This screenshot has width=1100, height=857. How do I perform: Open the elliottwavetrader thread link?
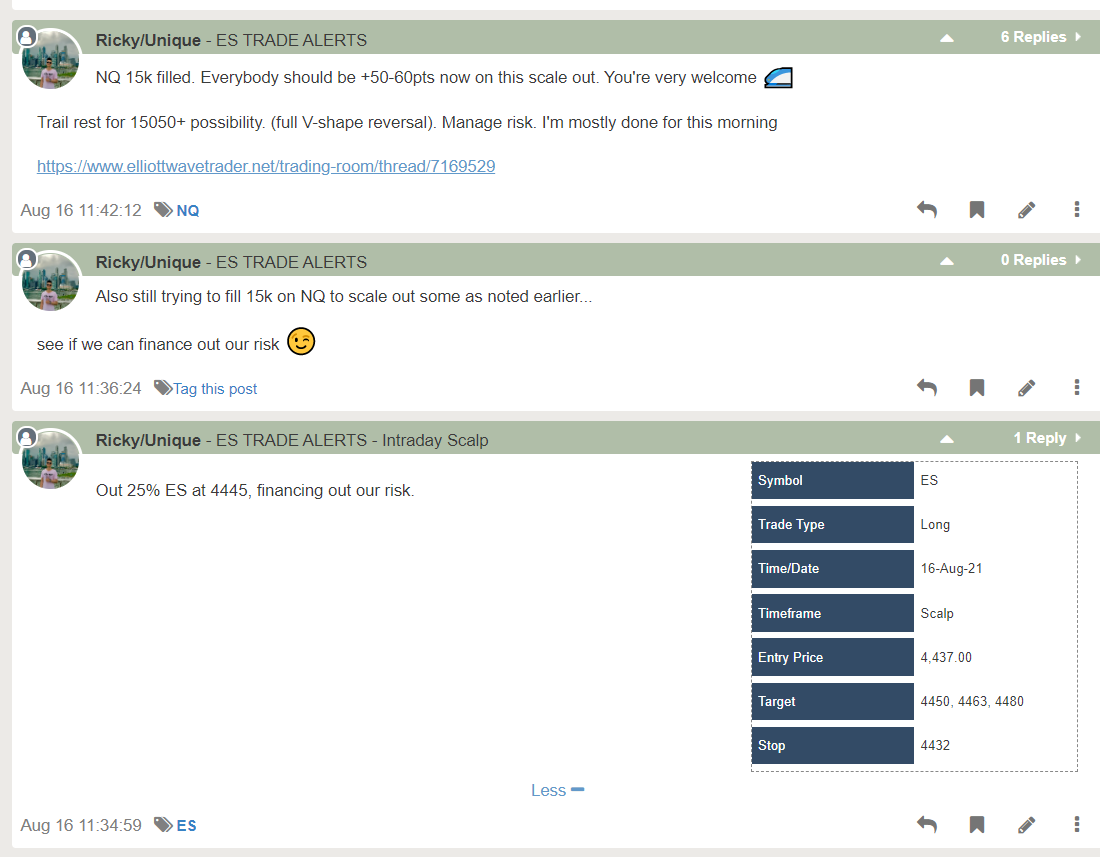[266, 166]
